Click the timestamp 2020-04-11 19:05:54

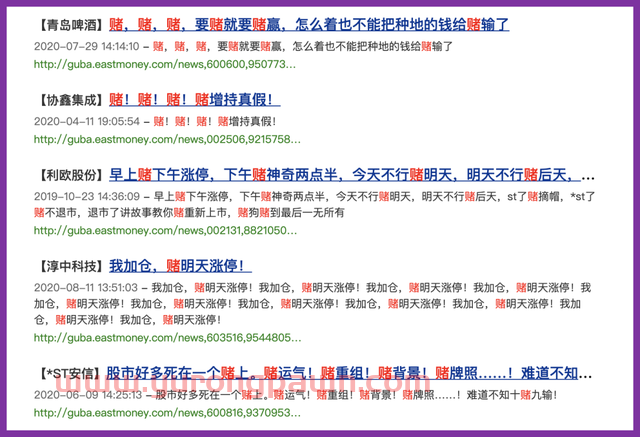coord(87,122)
